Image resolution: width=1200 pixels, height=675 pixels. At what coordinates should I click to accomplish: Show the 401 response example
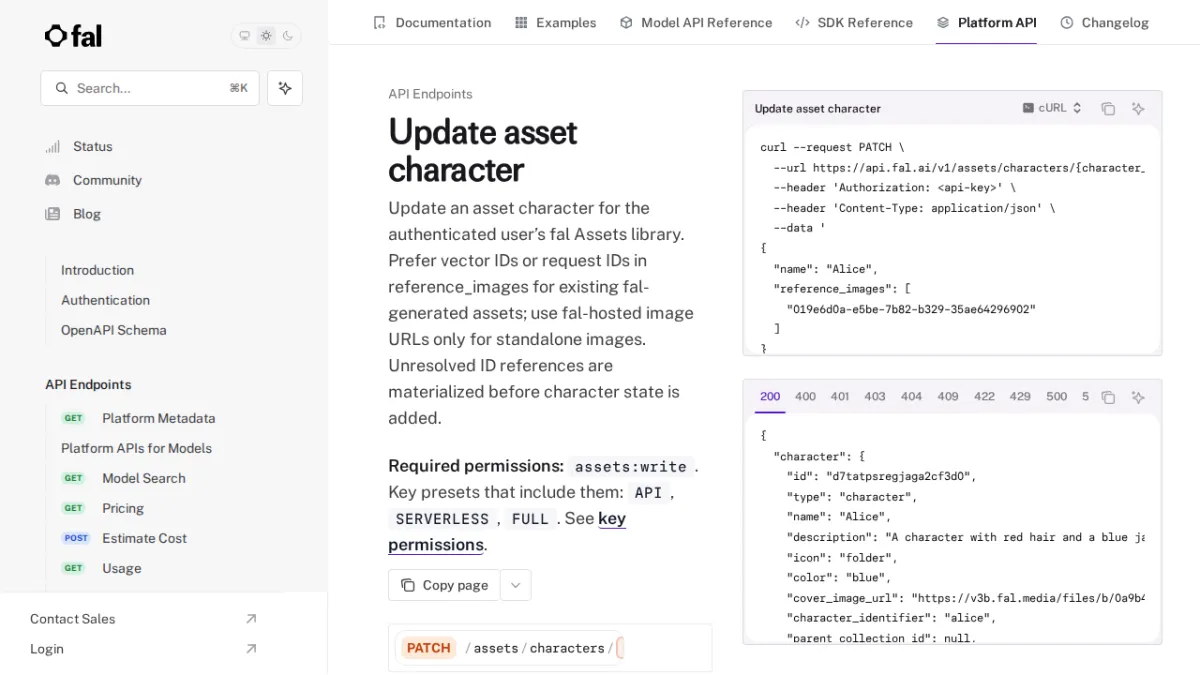(x=840, y=397)
